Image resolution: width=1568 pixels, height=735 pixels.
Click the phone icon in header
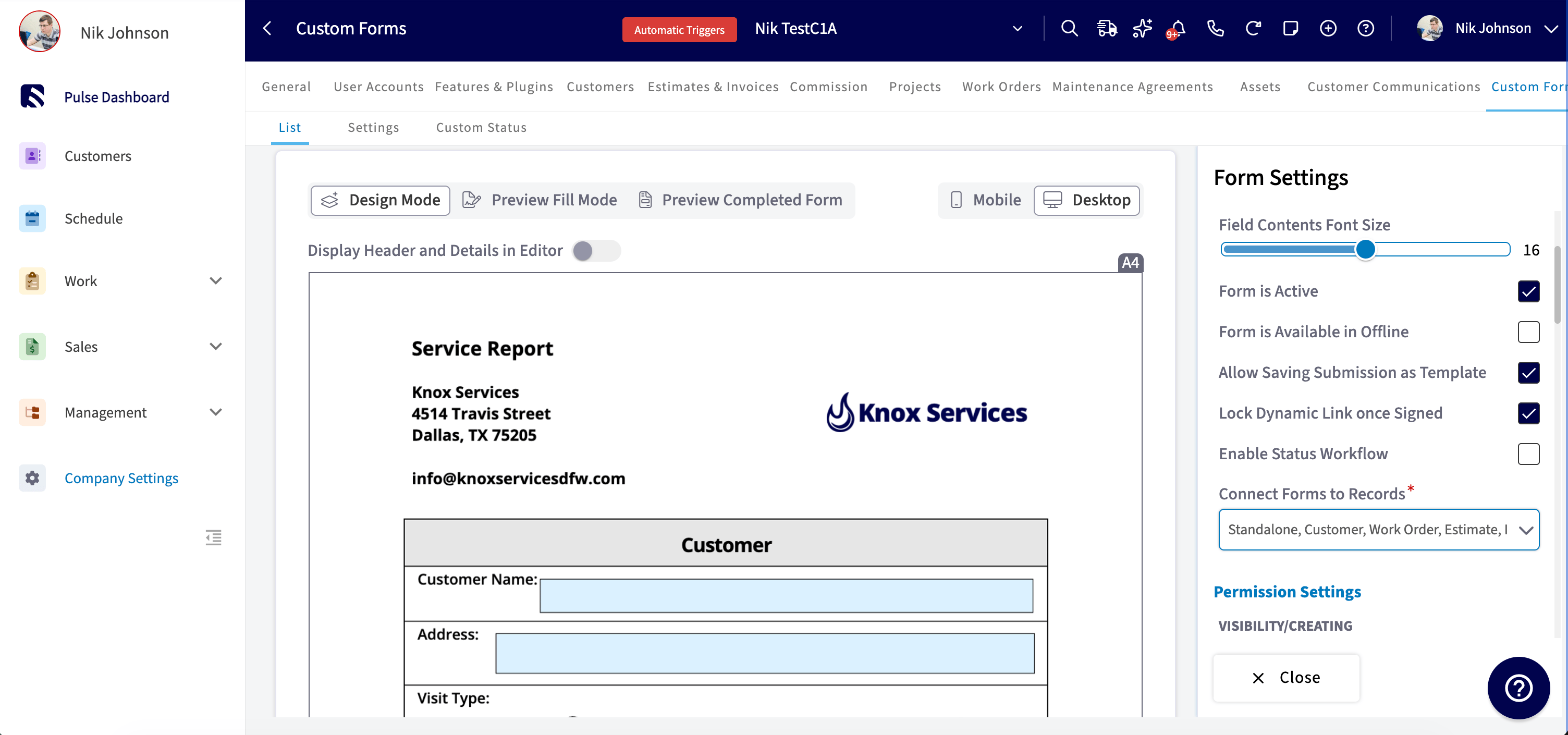tap(1215, 29)
